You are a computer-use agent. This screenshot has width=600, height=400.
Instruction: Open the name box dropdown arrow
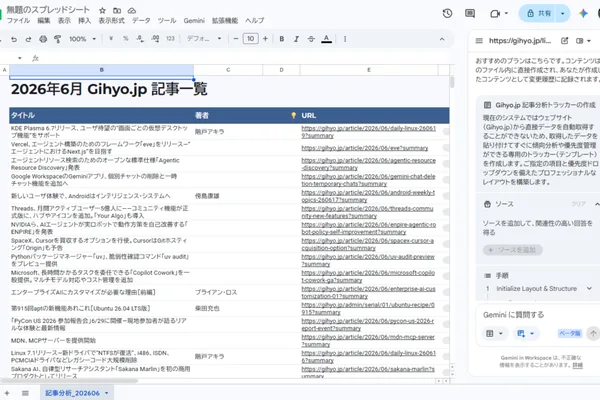[20, 58]
